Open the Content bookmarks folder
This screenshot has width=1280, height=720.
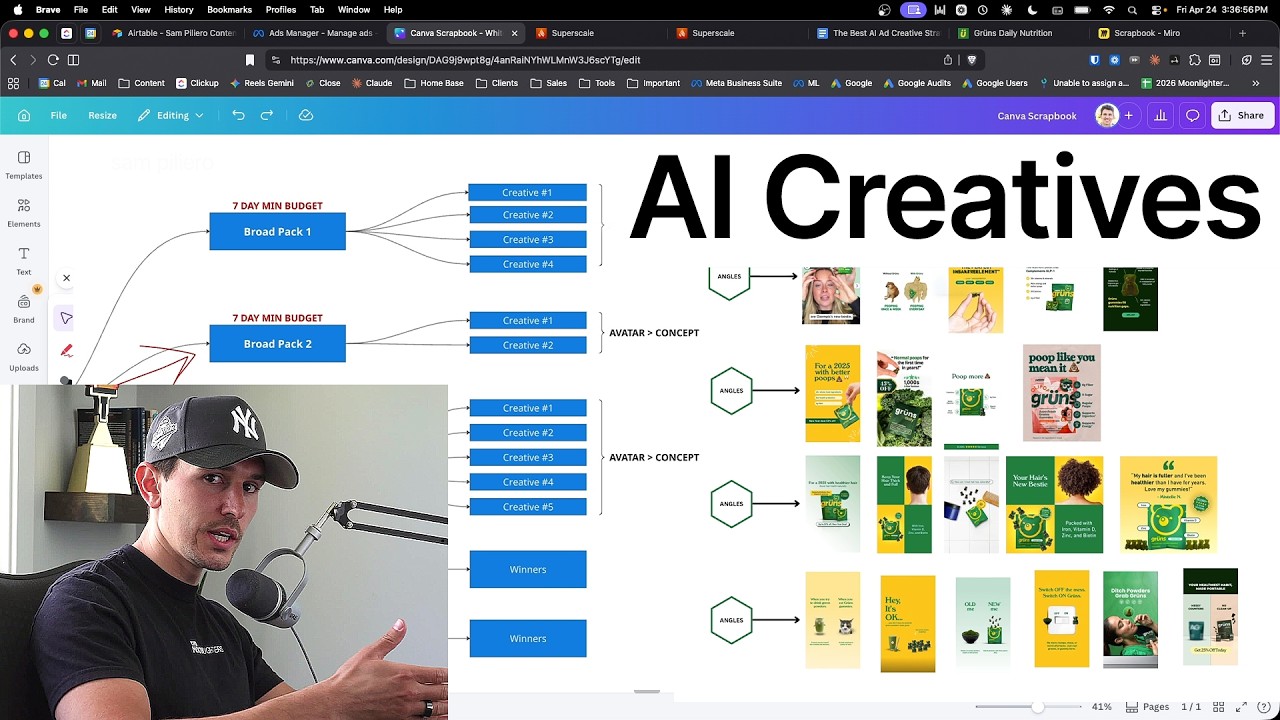141,83
